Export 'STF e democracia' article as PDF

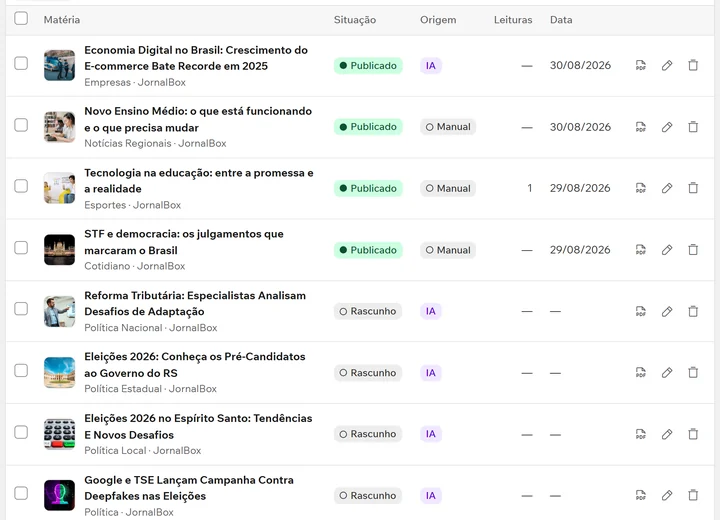tap(641, 250)
